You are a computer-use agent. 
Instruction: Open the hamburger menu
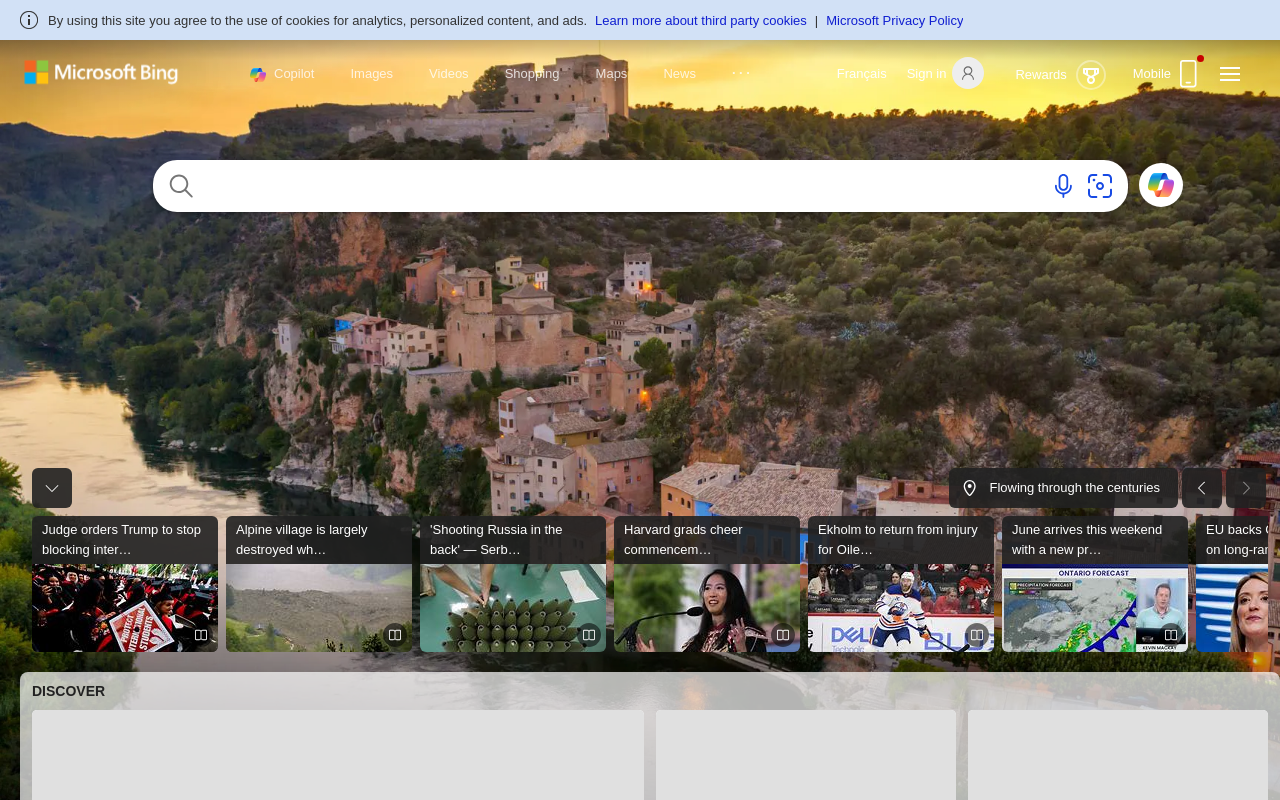1229,73
